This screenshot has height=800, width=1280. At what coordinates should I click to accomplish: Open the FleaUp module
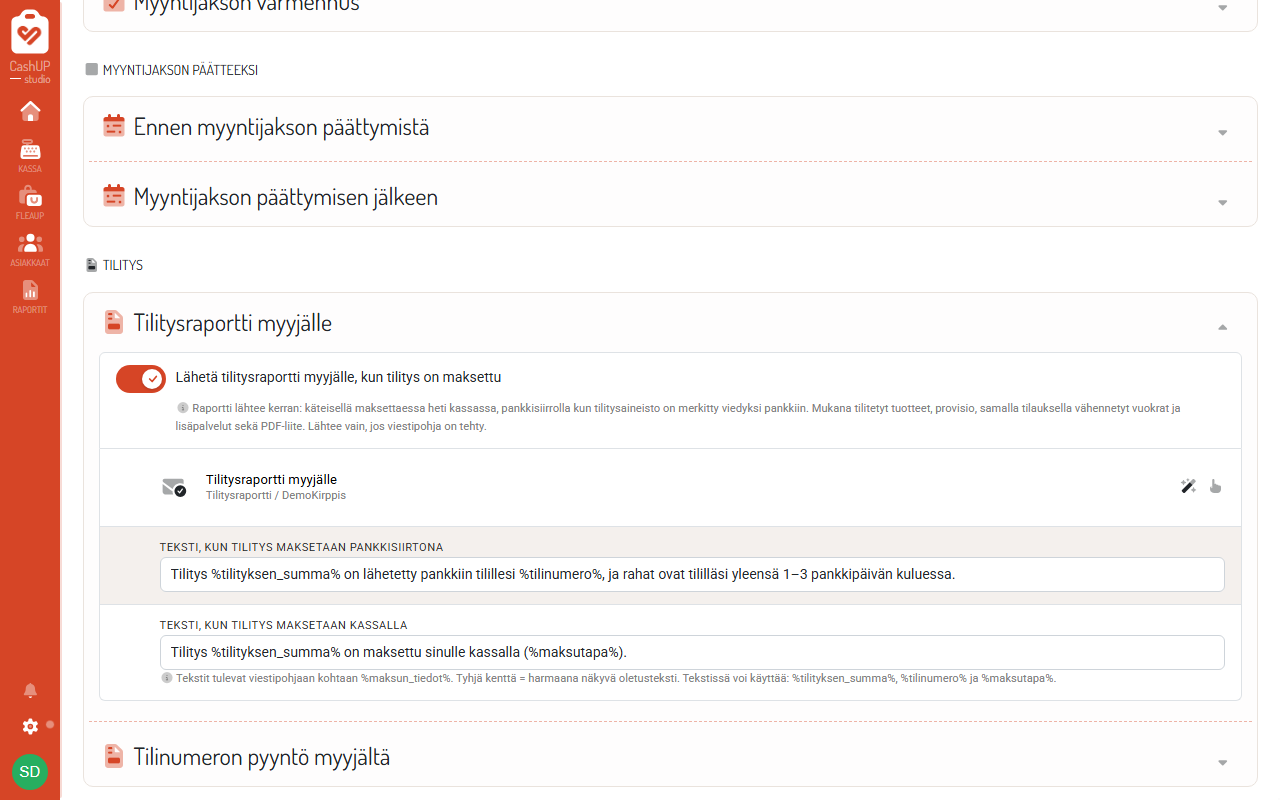click(30, 202)
